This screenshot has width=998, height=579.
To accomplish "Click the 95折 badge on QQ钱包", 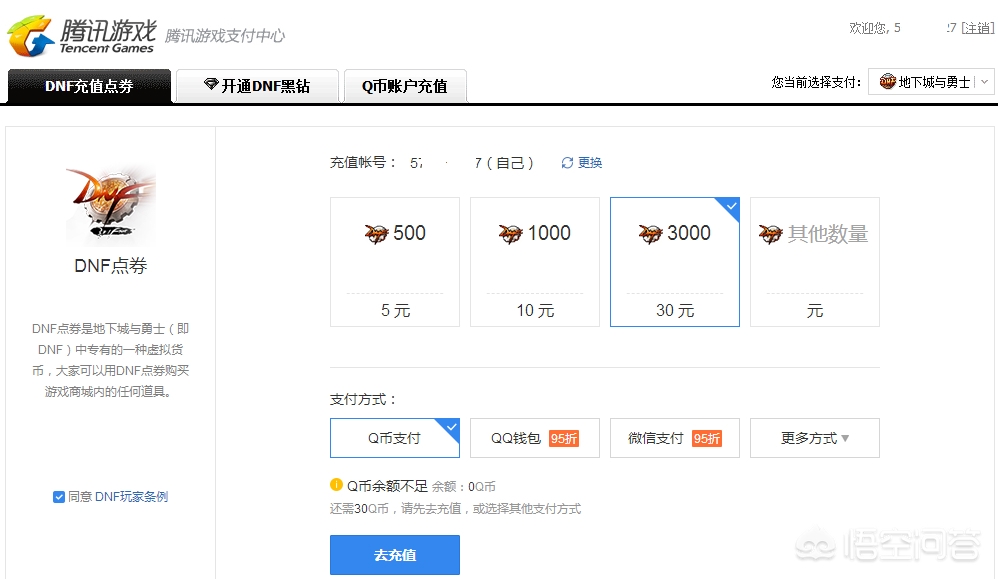I will [564, 438].
